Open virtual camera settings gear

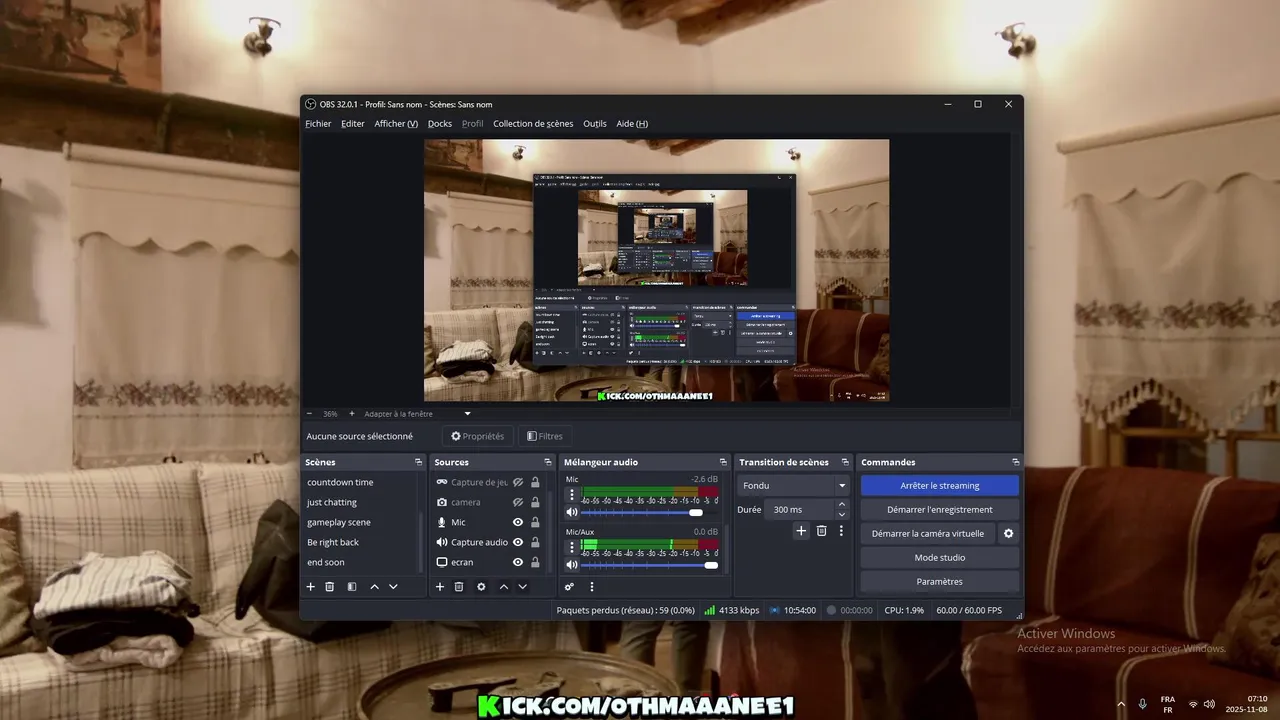click(x=1008, y=533)
